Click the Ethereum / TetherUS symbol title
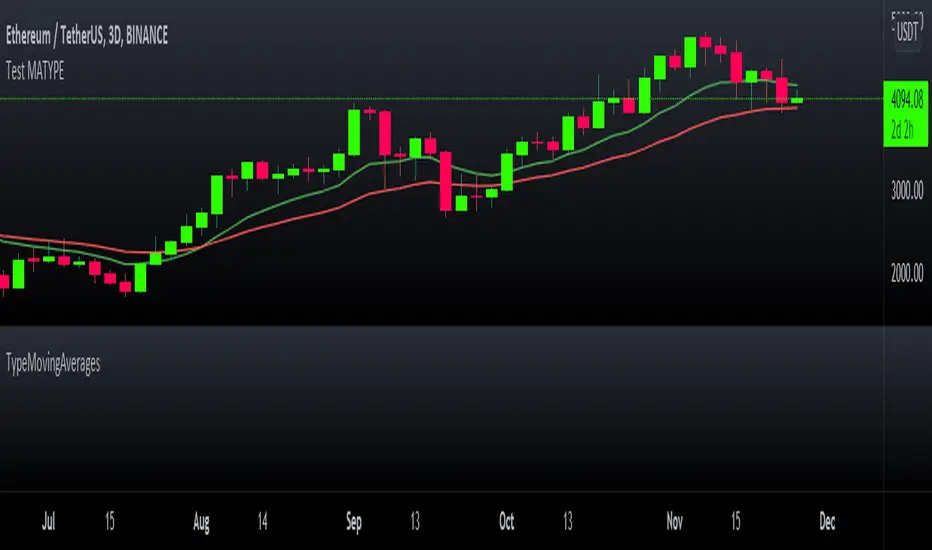 point(87,36)
